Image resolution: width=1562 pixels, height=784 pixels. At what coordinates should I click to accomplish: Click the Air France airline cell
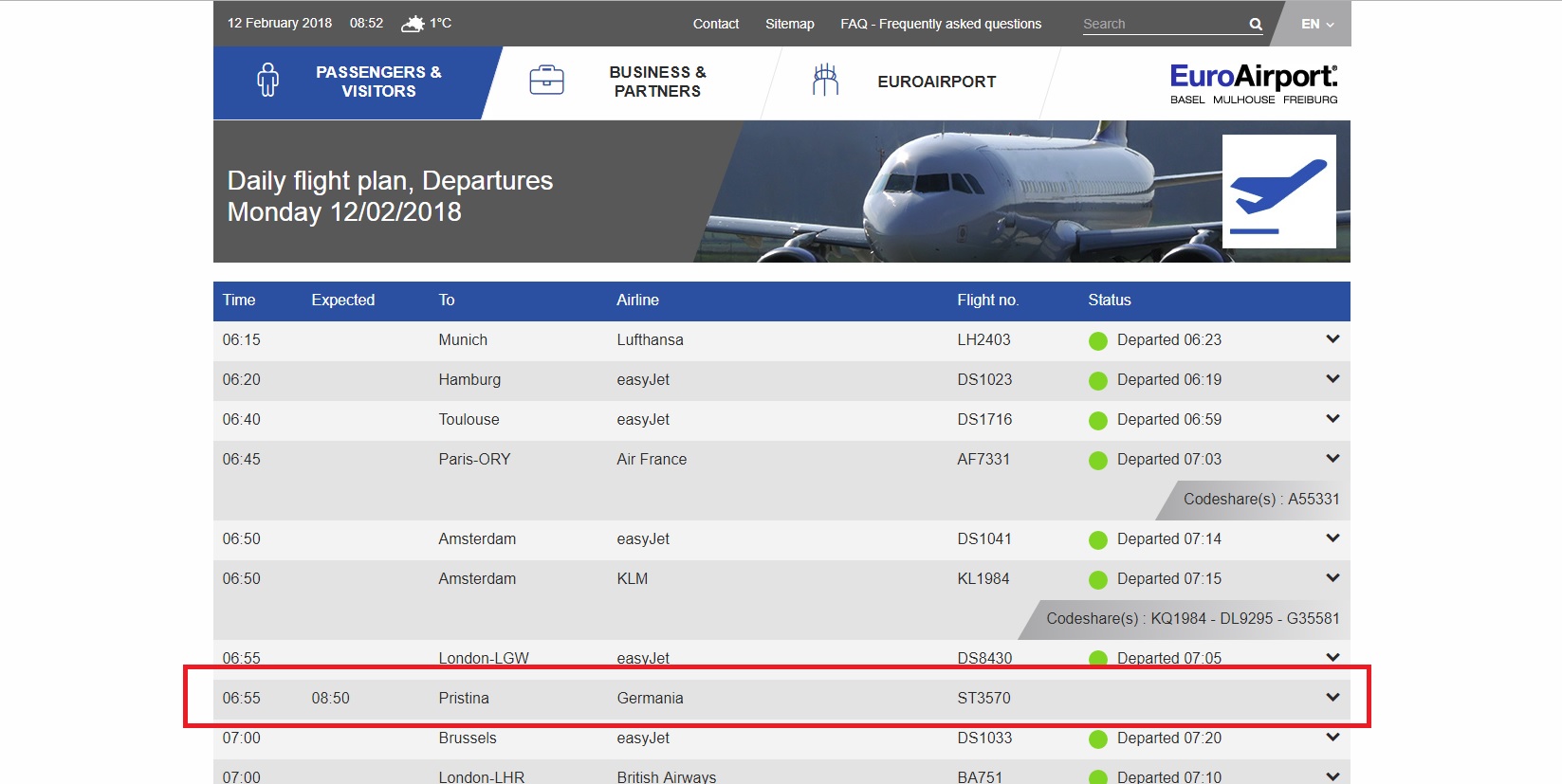652,459
